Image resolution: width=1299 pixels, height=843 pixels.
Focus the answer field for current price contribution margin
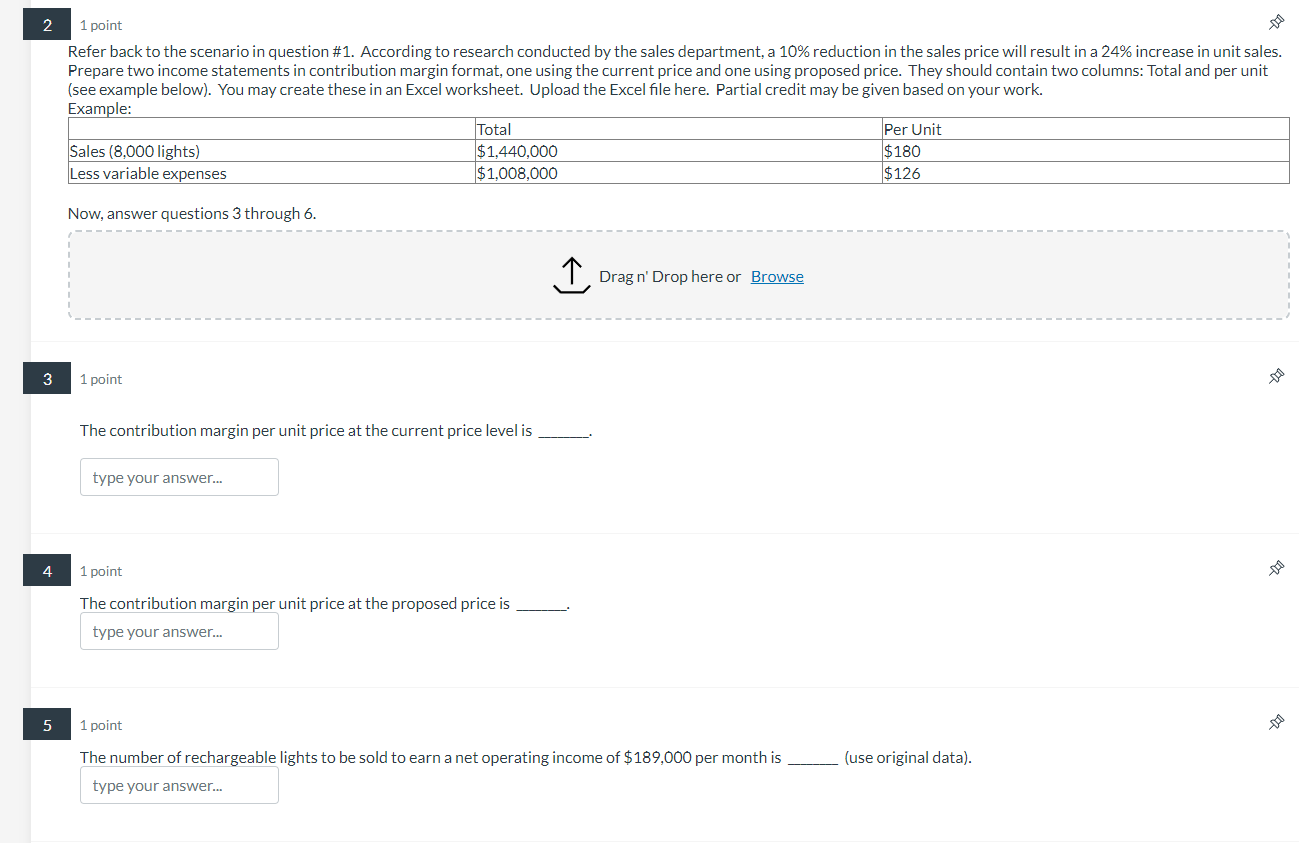coord(179,477)
